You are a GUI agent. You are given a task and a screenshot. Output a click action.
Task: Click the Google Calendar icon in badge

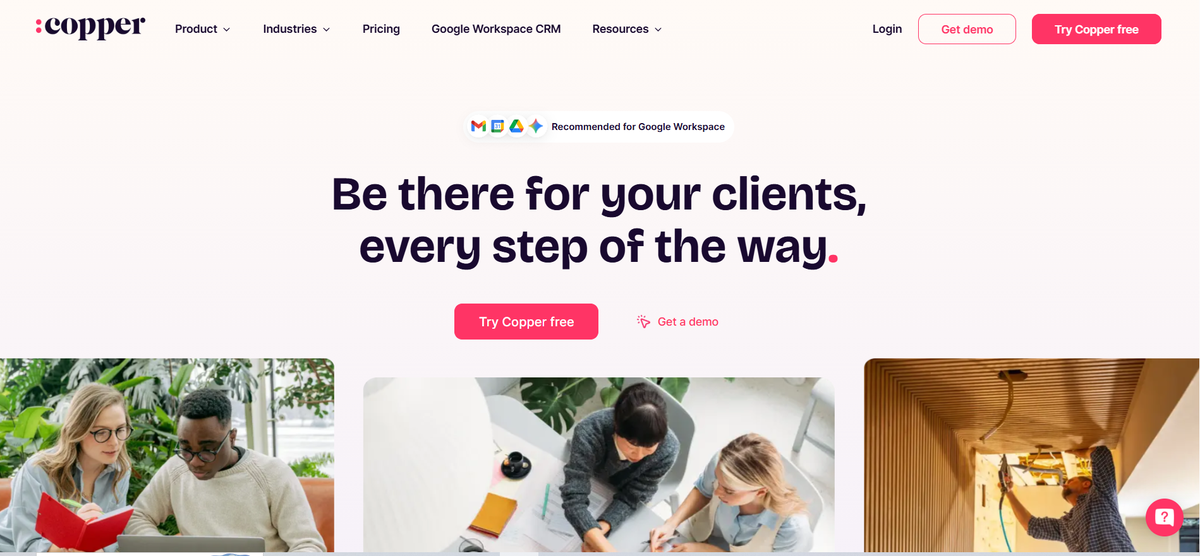pyautogui.click(x=497, y=127)
